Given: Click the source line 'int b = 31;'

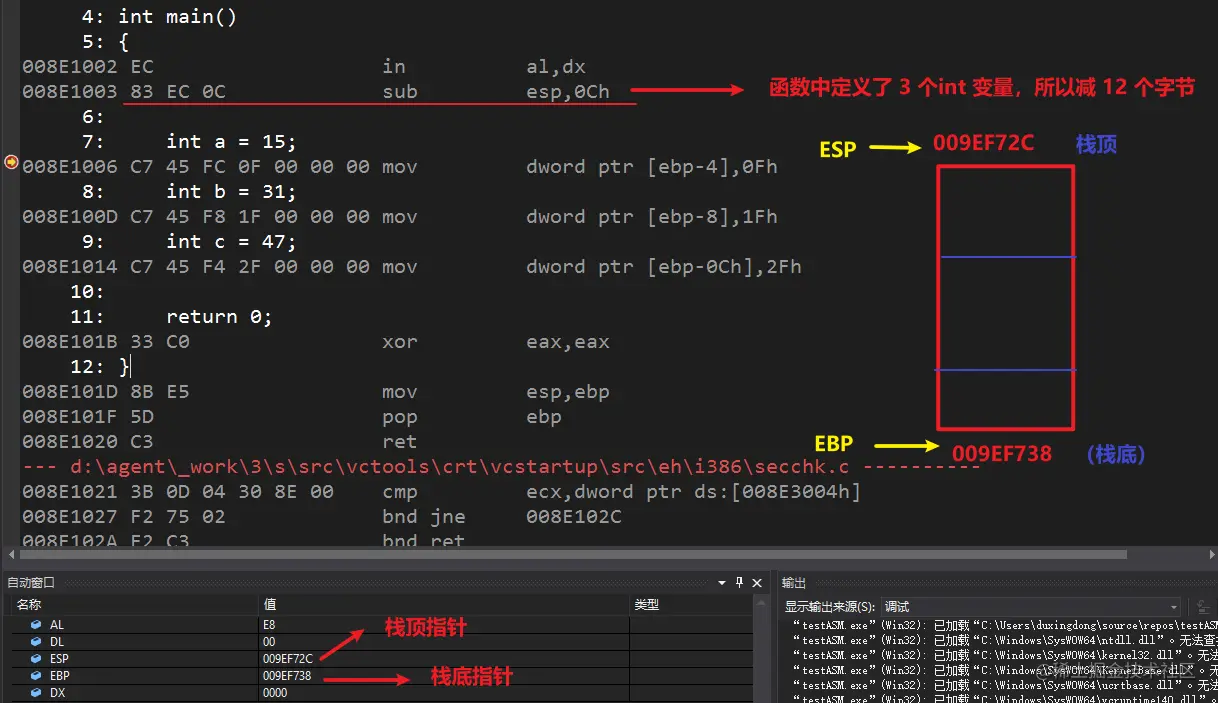Looking at the screenshot, I should [232, 192].
